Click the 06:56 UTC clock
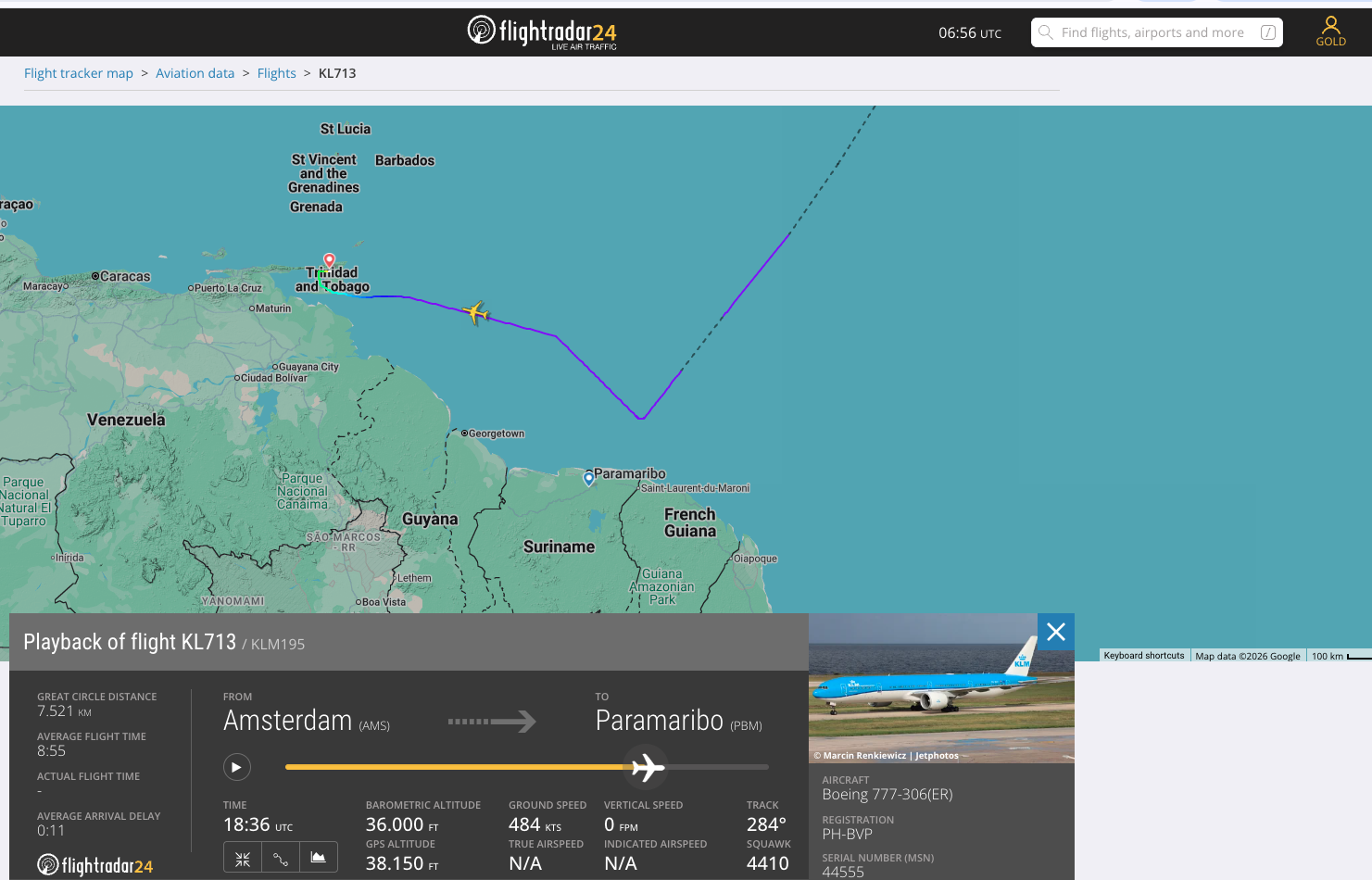Image resolution: width=1372 pixels, height=880 pixels. point(970,32)
